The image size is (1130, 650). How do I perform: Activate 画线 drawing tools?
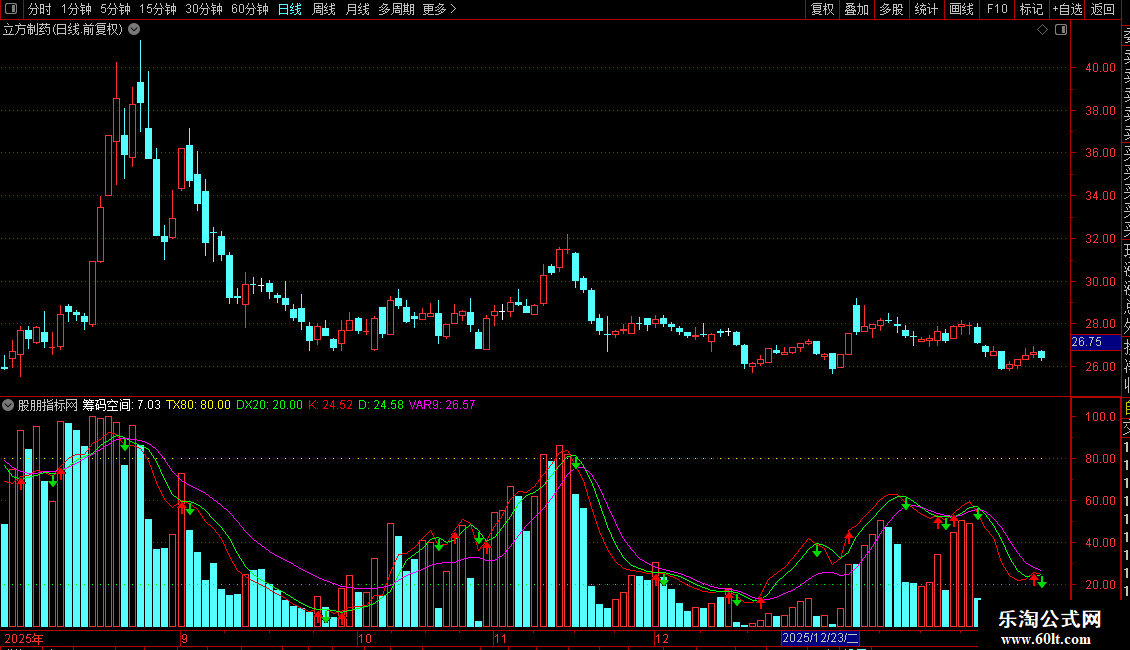click(x=961, y=9)
